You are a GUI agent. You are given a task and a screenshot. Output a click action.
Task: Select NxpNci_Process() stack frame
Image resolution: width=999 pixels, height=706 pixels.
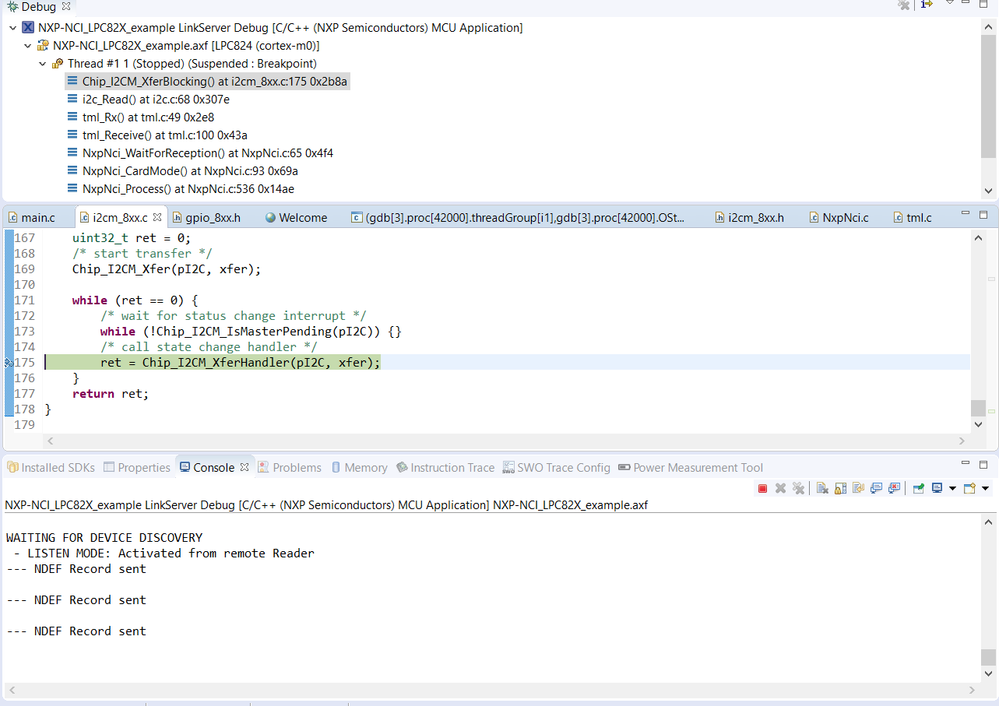181,189
